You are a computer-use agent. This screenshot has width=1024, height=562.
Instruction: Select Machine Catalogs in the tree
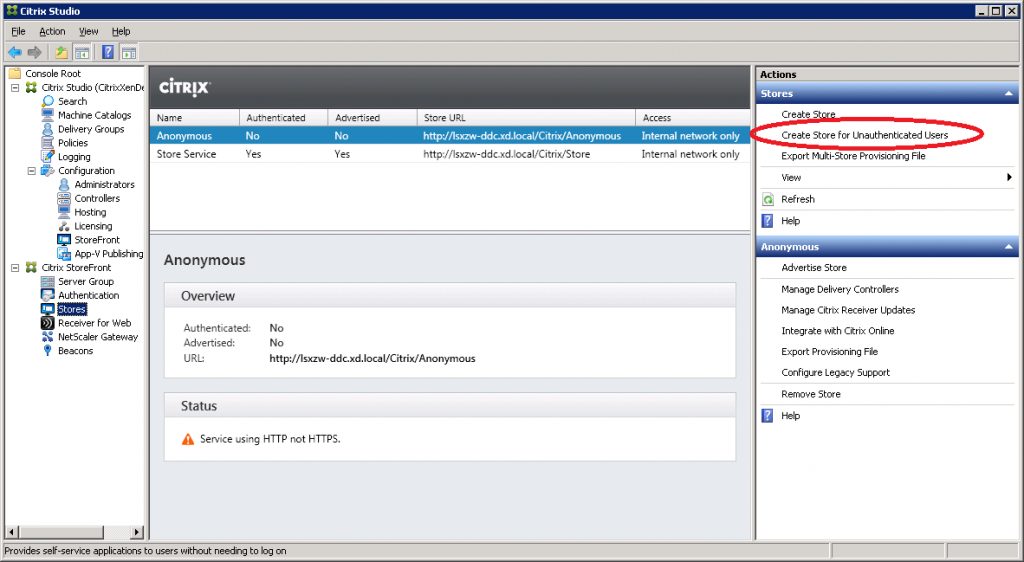pyautogui.click(x=94, y=115)
